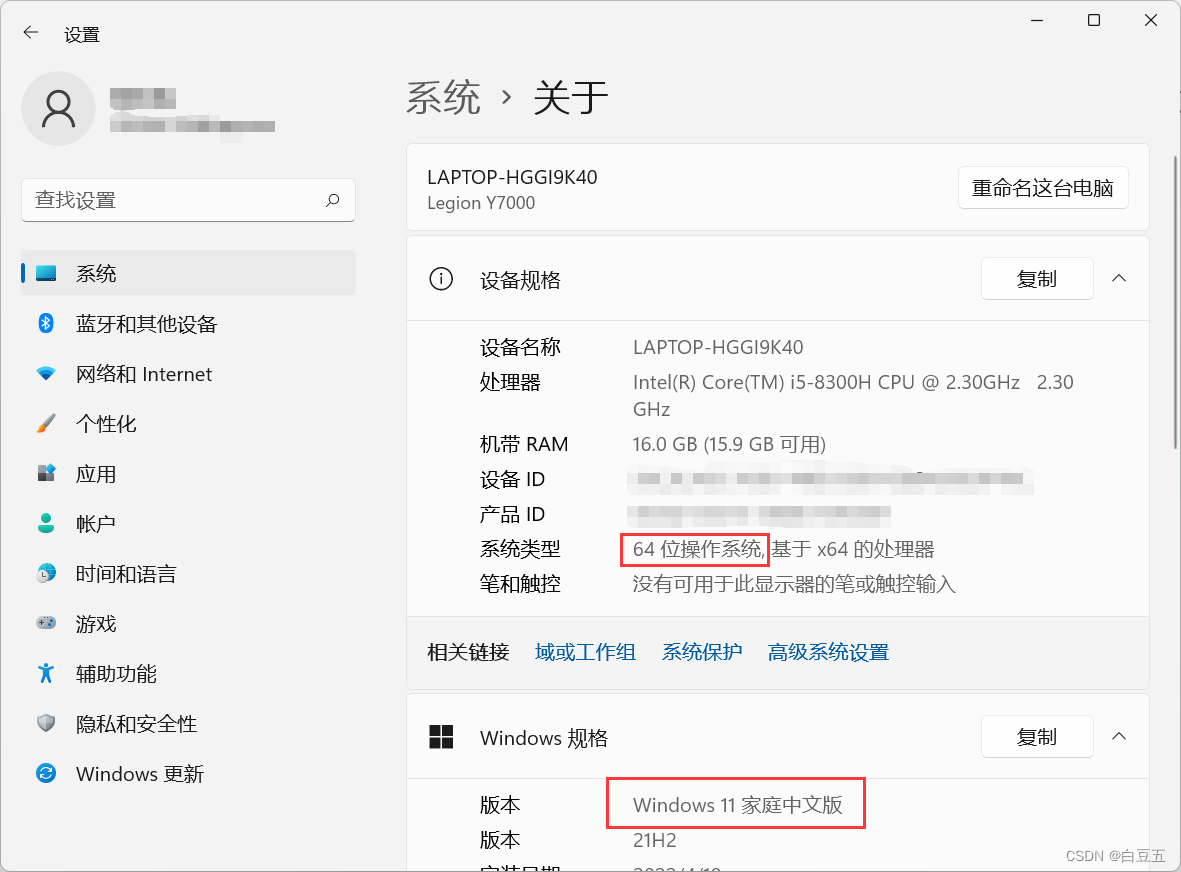1181x872 pixels.
Task: Select the 16.0 GB RAM value
Action: tap(729, 444)
